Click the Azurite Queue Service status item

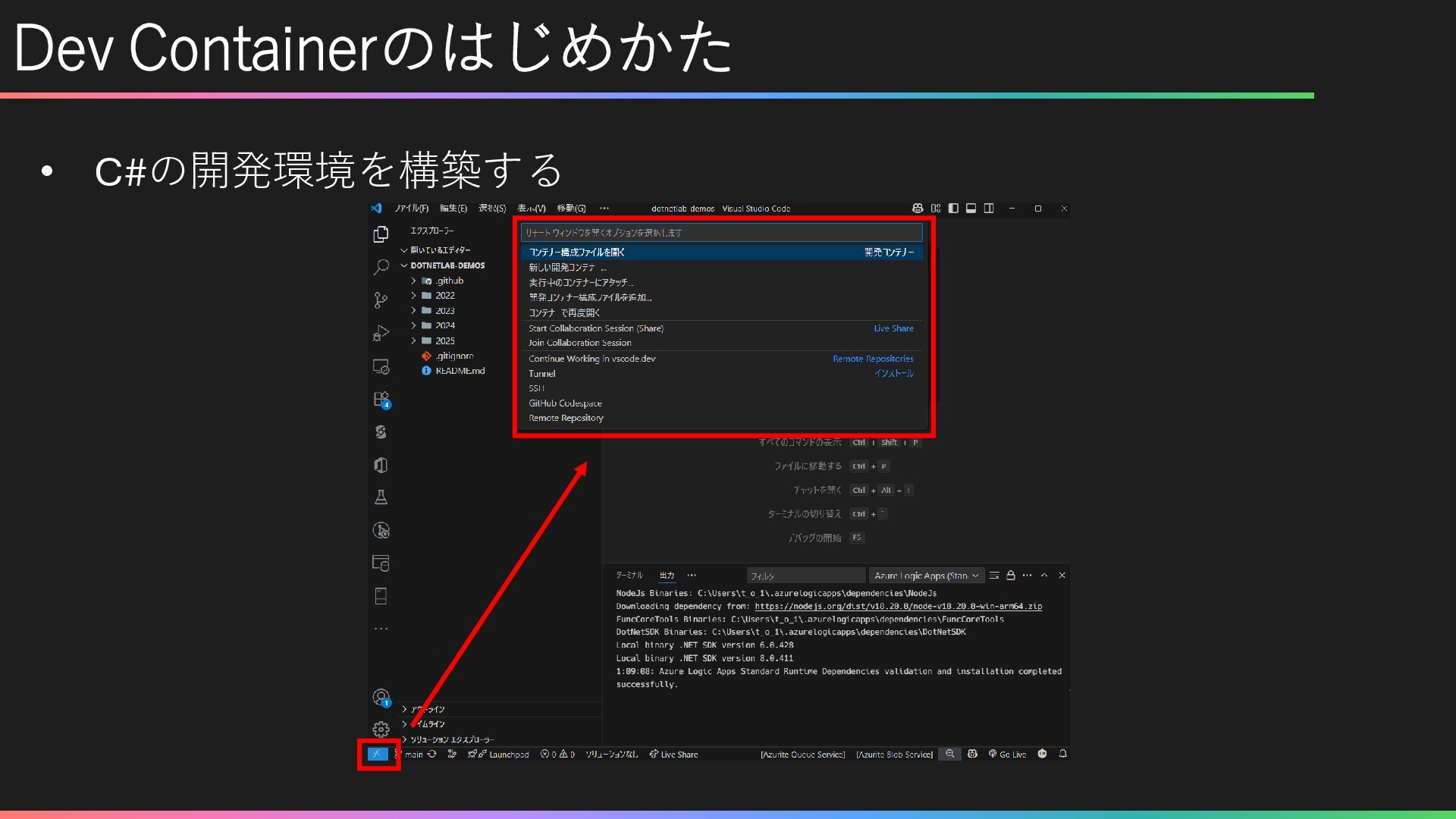(x=802, y=755)
